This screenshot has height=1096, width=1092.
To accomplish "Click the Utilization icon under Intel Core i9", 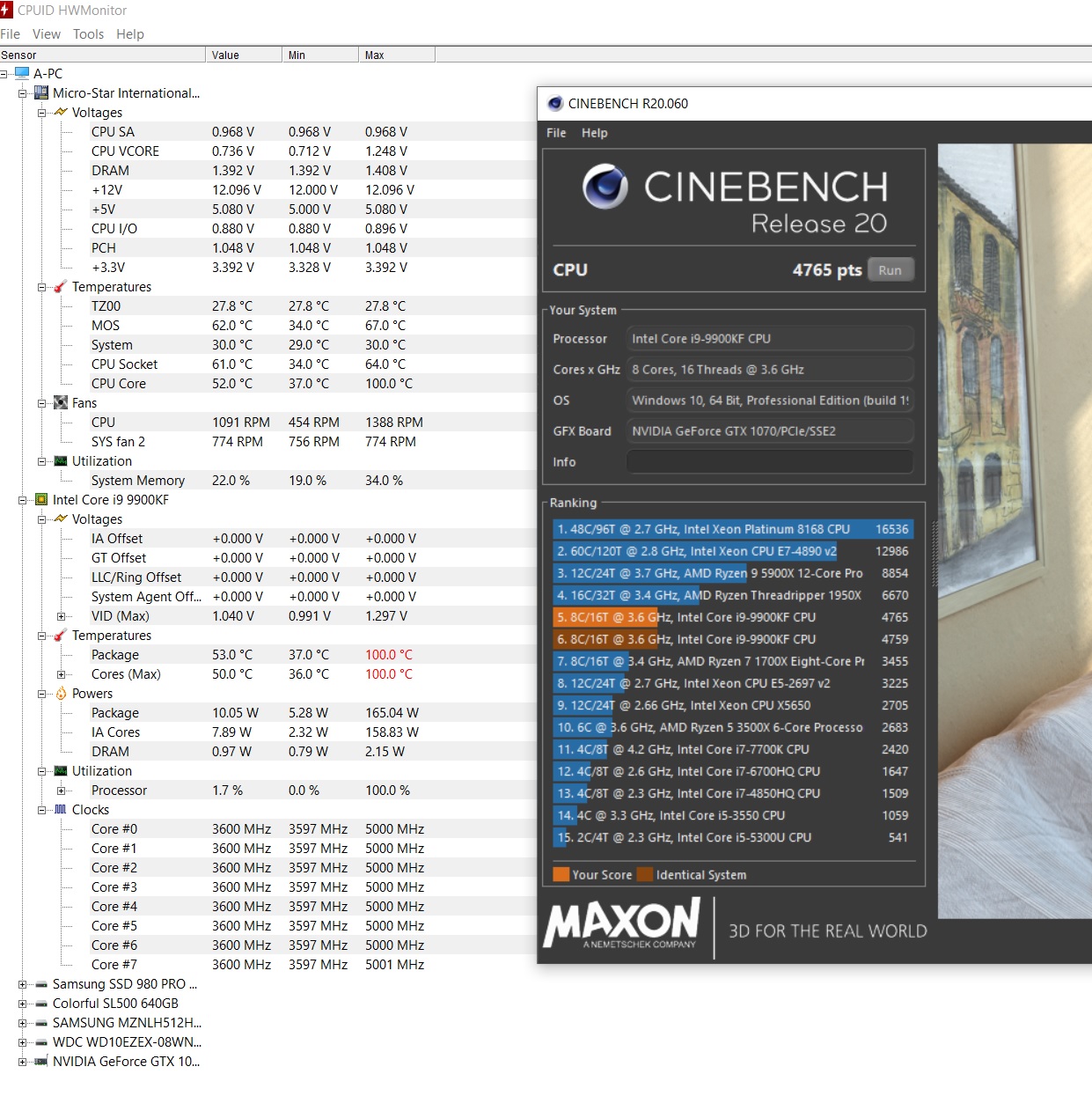I will pos(61,770).
